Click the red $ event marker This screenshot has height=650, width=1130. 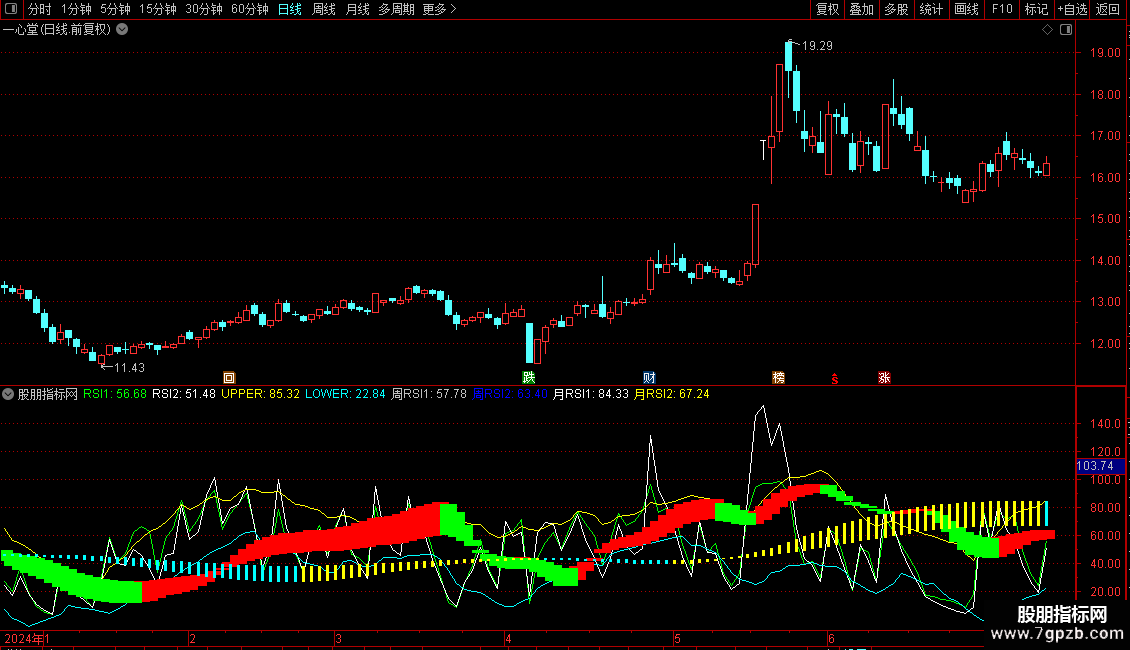tap(835, 378)
